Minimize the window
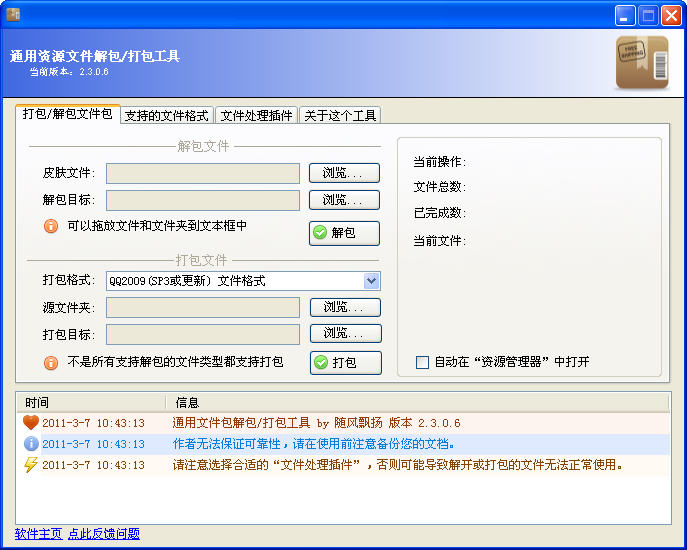The height and width of the screenshot is (550, 687). pyautogui.click(x=625, y=15)
